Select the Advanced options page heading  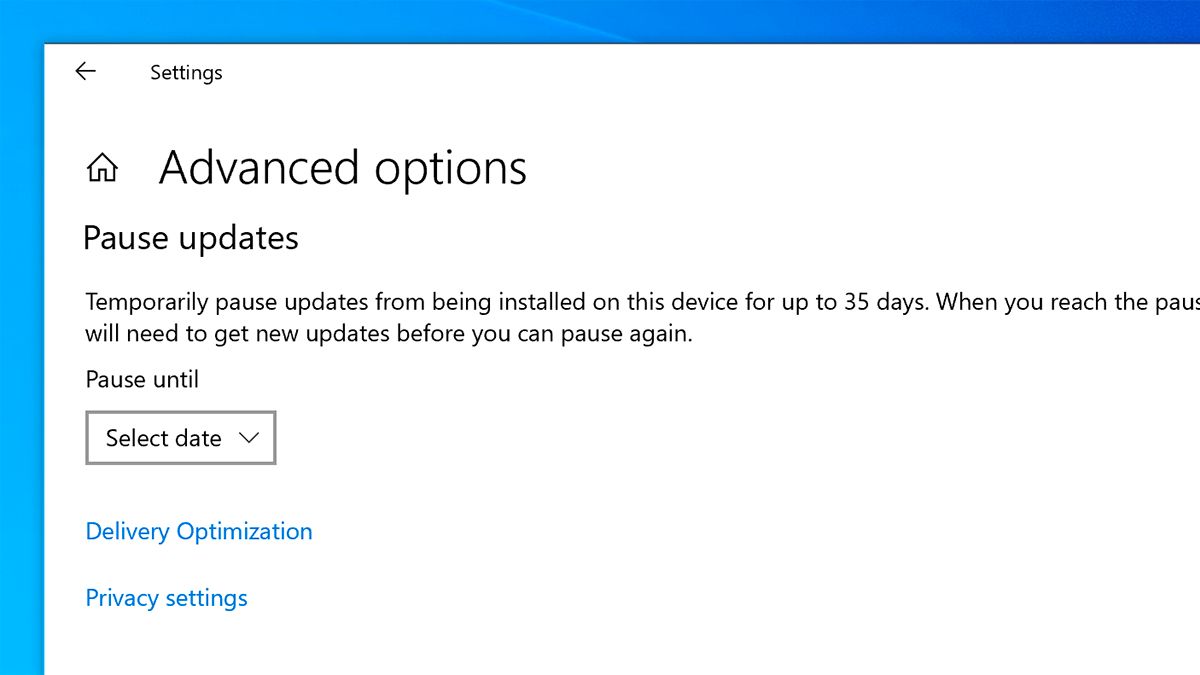pyautogui.click(x=343, y=168)
